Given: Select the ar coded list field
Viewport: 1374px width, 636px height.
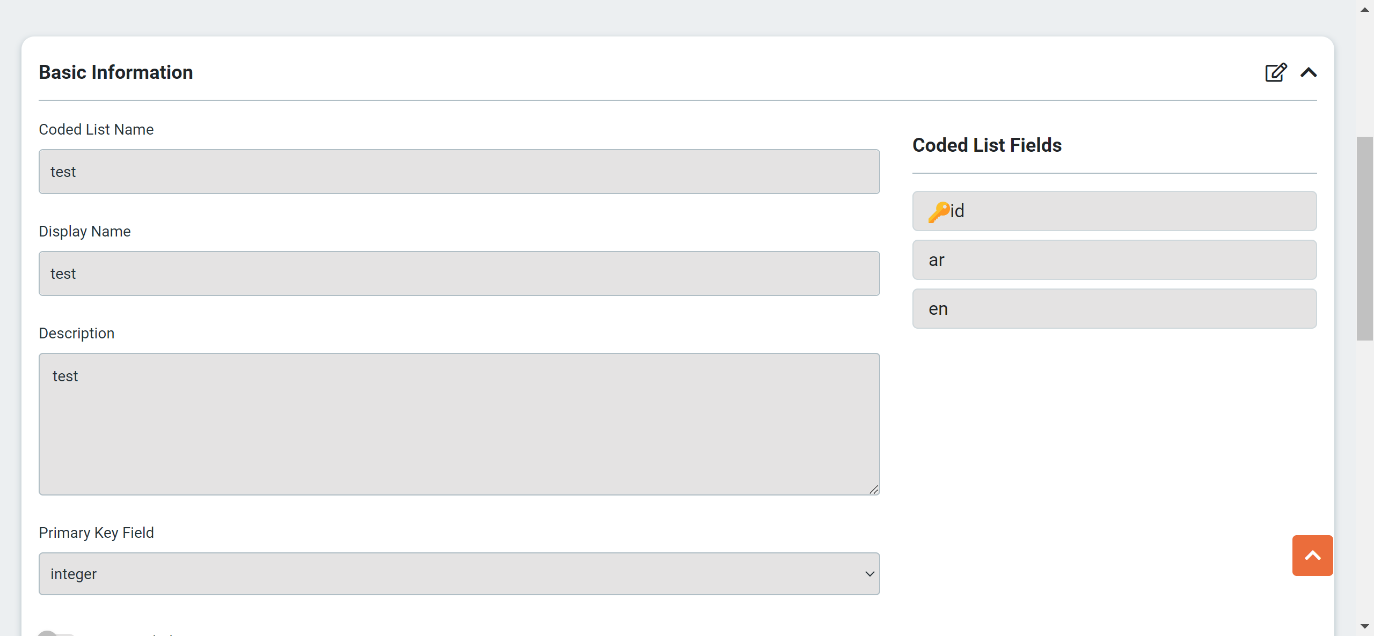Looking at the screenshot, I should 1114,260.
